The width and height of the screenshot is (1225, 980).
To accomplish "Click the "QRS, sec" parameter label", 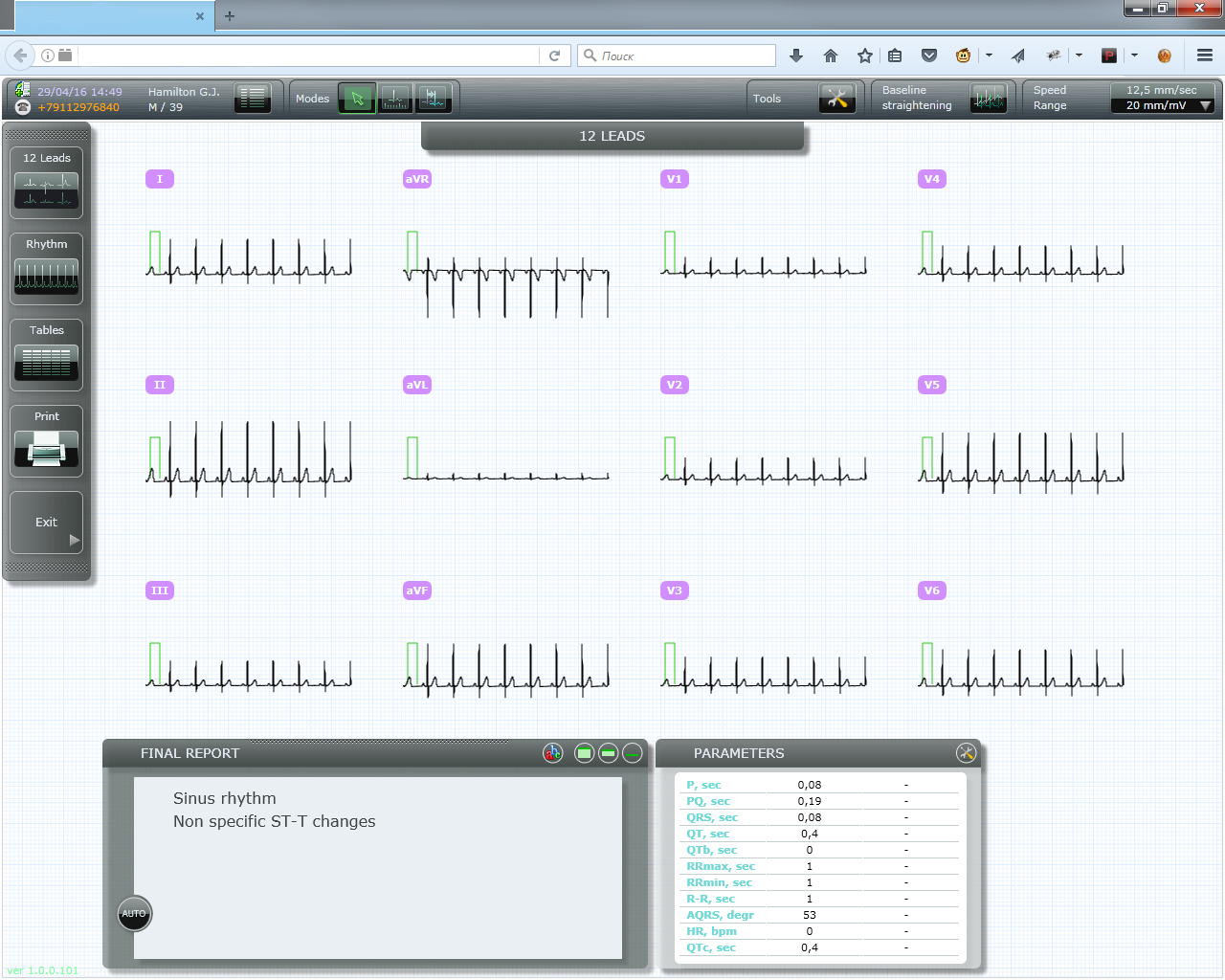I will (x=712, y=817).
